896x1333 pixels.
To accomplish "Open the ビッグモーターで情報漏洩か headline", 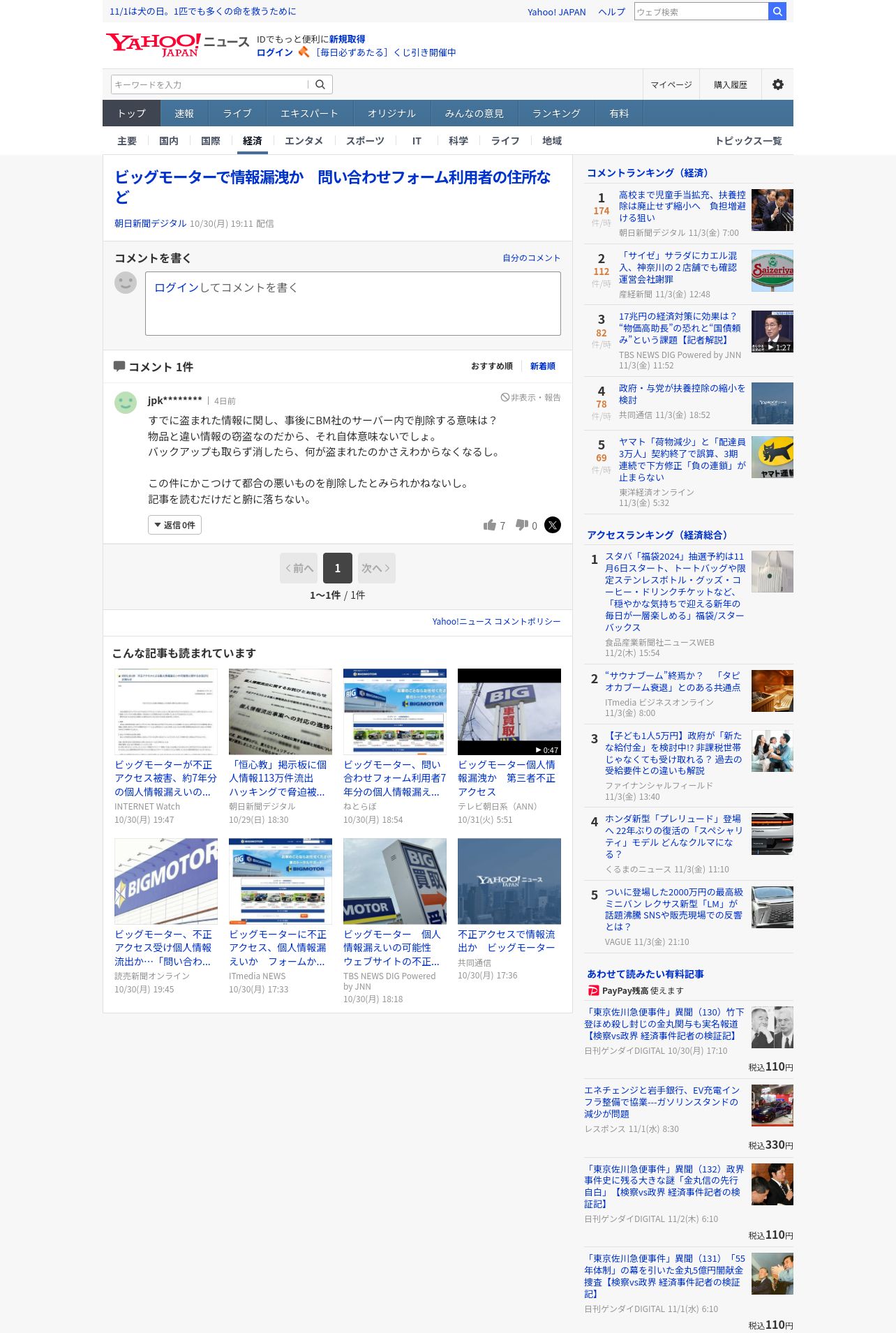I will point(333,187).
